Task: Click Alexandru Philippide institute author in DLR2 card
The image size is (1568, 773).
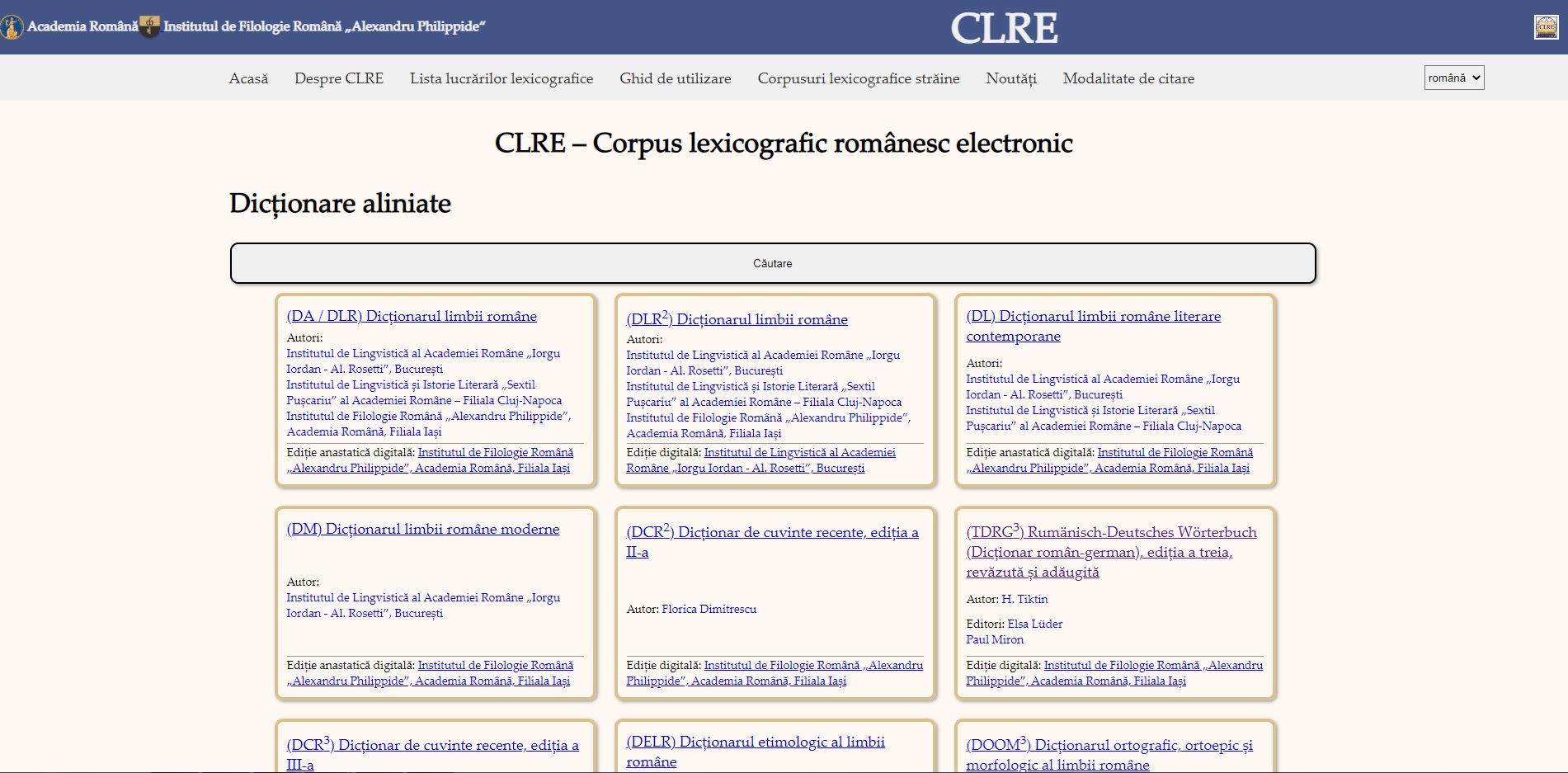Action: [x=769, y=426]
